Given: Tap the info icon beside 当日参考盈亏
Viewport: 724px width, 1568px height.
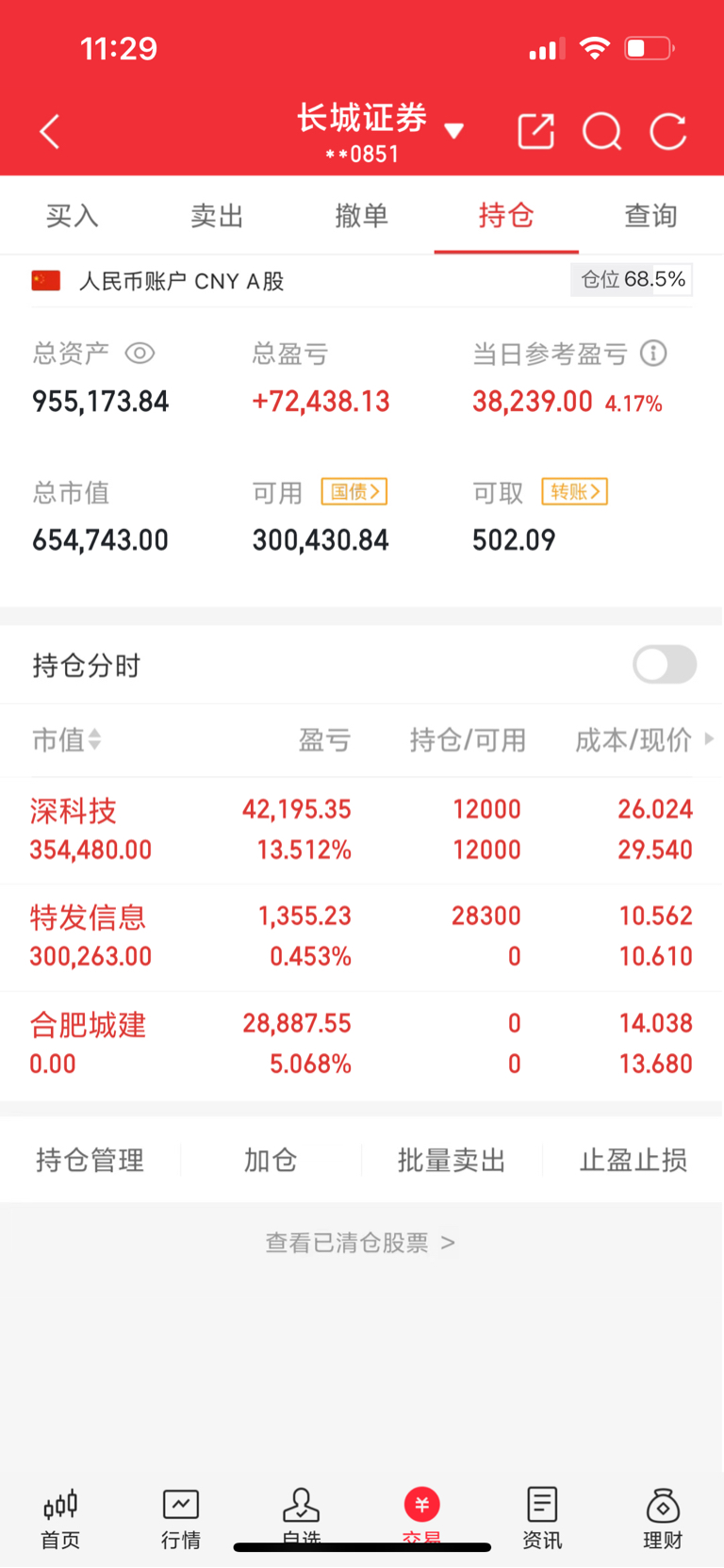Looking at the screenshot, I should (x=653, y=354).
